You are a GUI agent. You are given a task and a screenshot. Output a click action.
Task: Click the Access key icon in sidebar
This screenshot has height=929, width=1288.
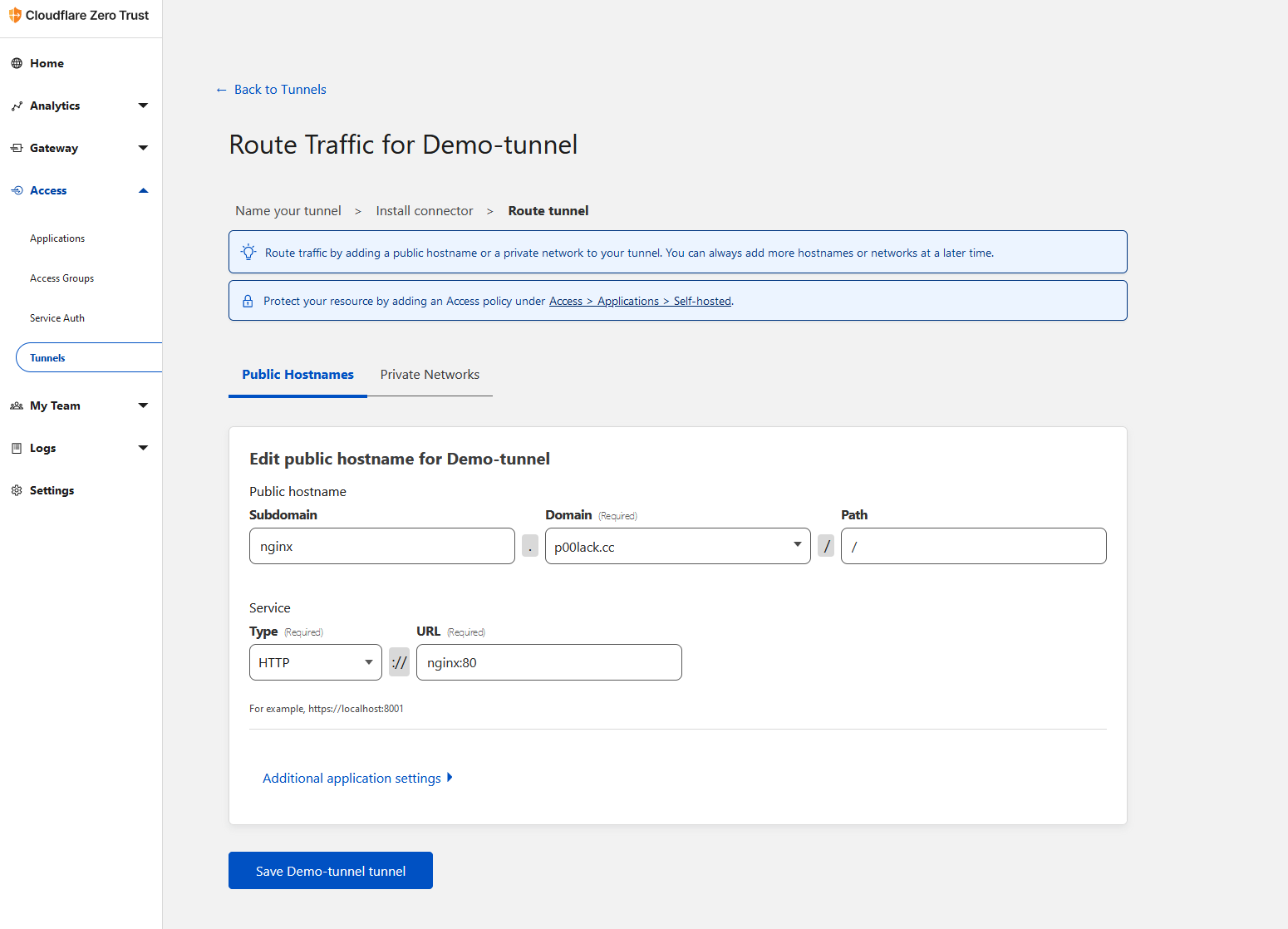[x=16, y=189]
